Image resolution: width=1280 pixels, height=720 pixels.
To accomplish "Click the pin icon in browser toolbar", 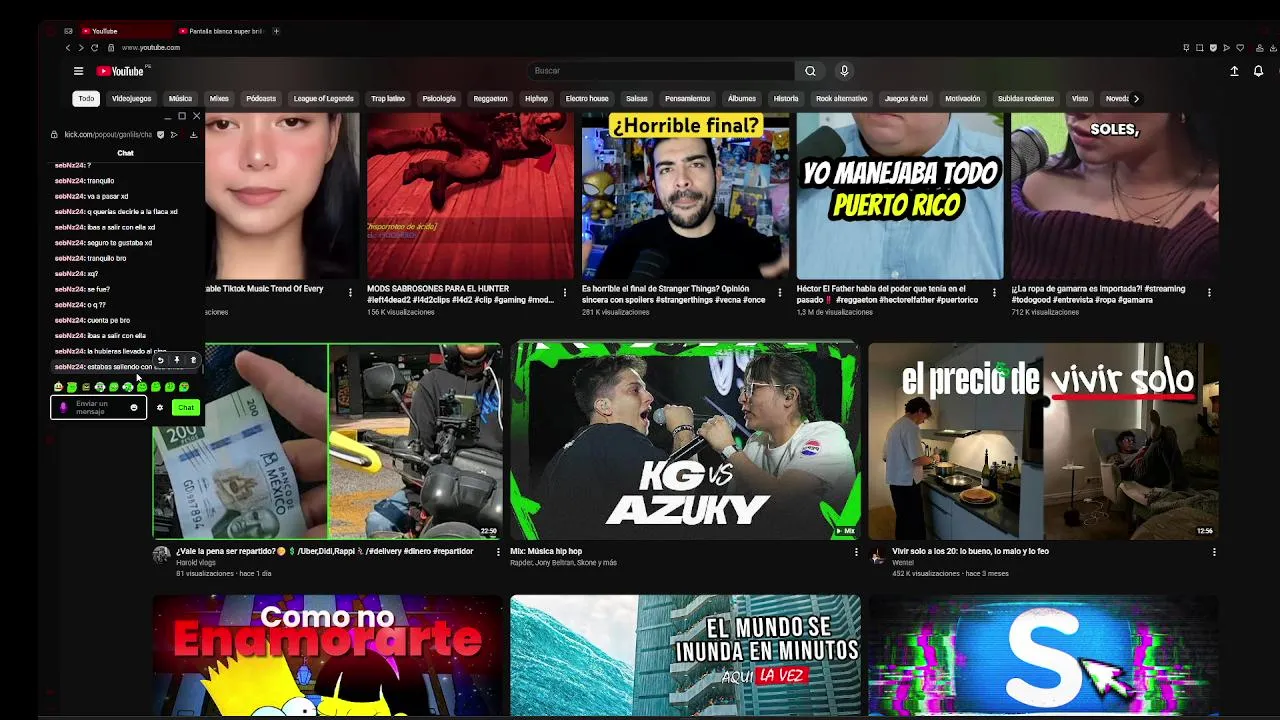I will tap(1186, 47).
